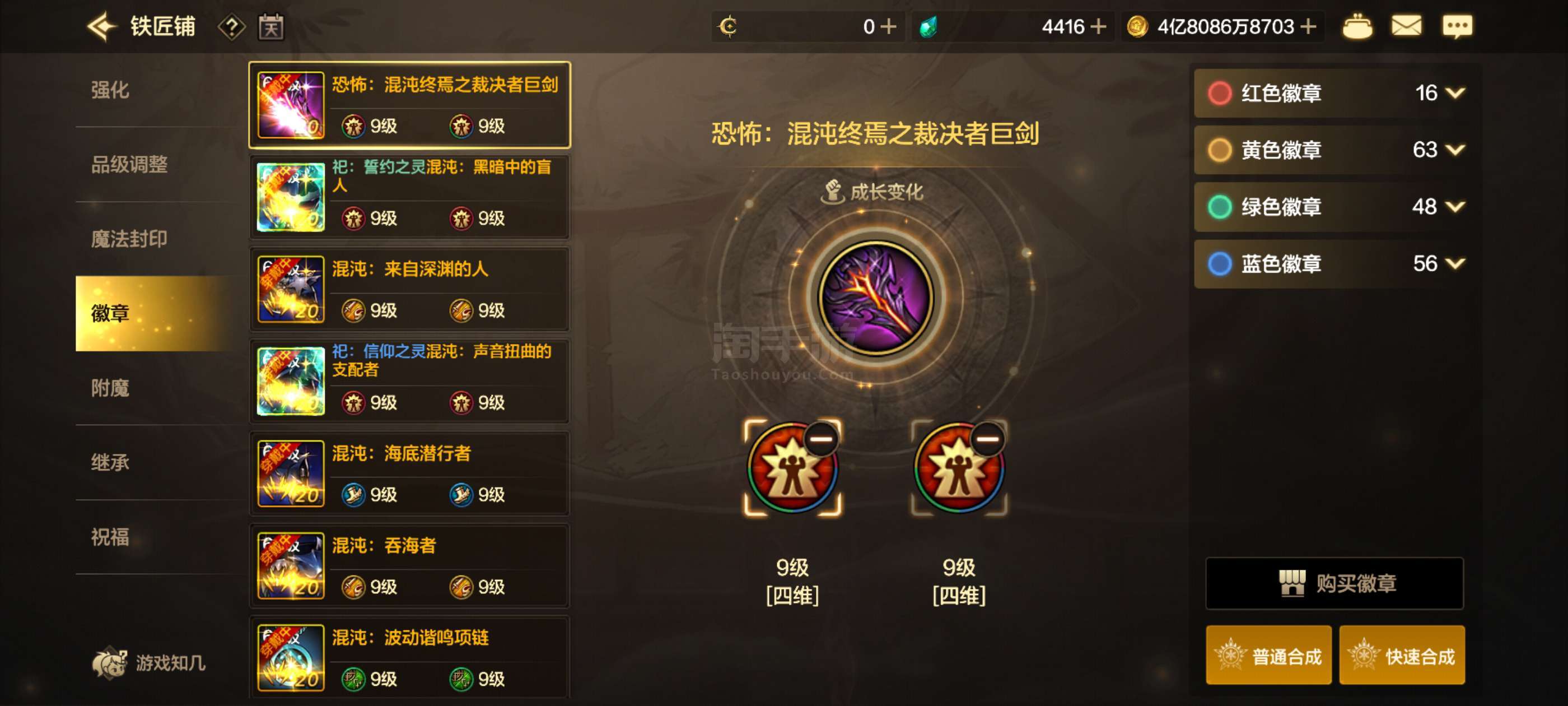Open the treasure pouch icon

(1357, 27)
